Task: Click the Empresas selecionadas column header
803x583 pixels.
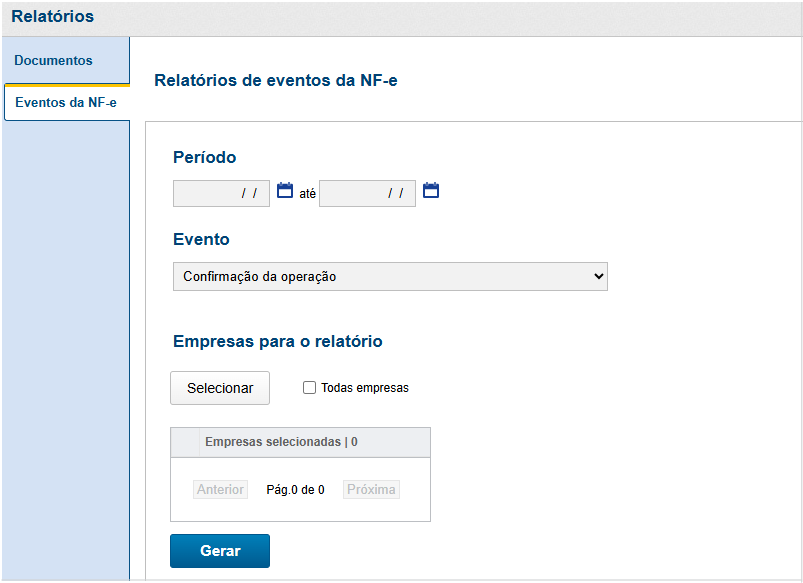Action: click(x=281, y=442)
